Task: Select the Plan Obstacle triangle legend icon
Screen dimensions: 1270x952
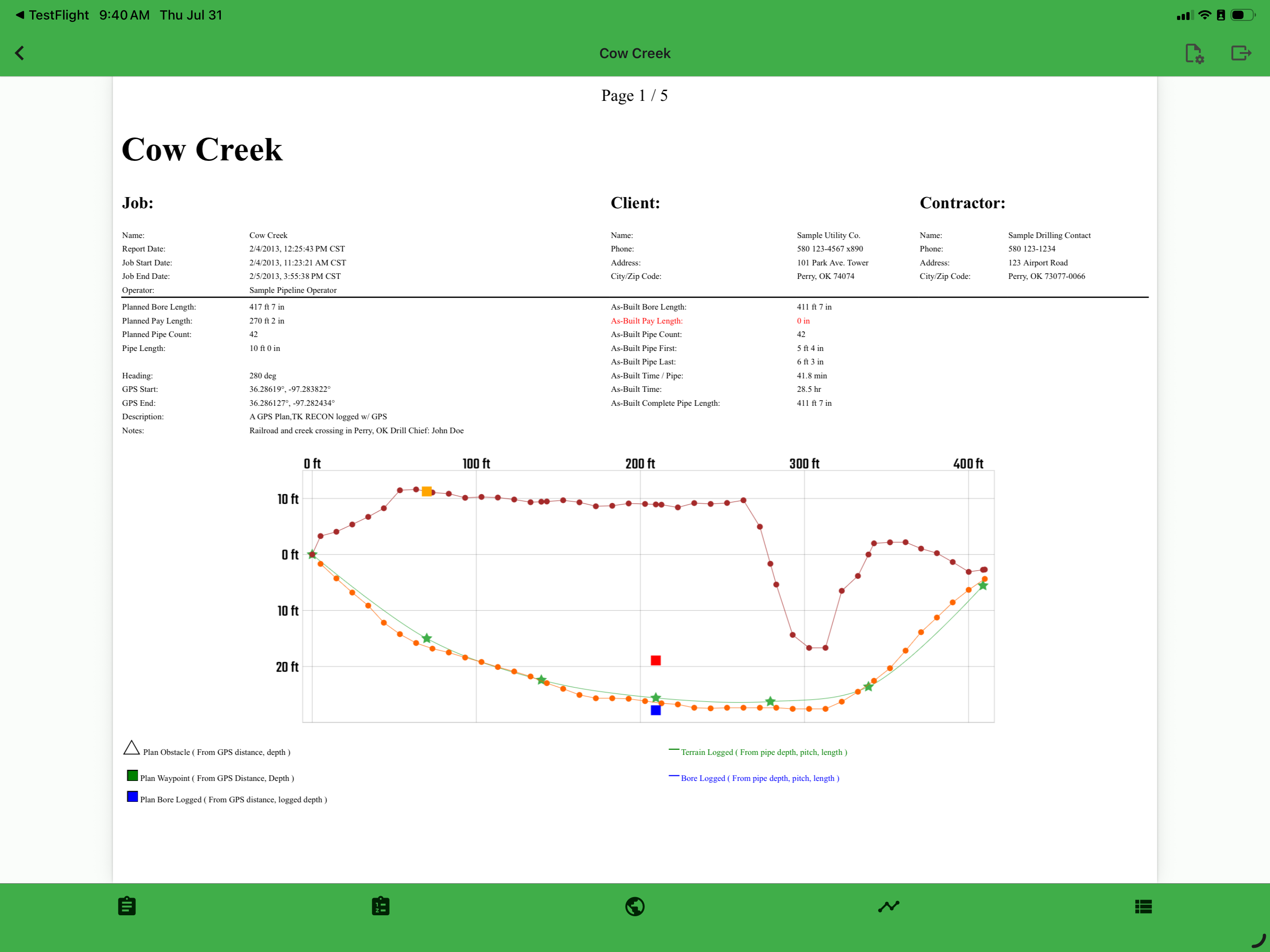Action: click(x=132, y=747)
